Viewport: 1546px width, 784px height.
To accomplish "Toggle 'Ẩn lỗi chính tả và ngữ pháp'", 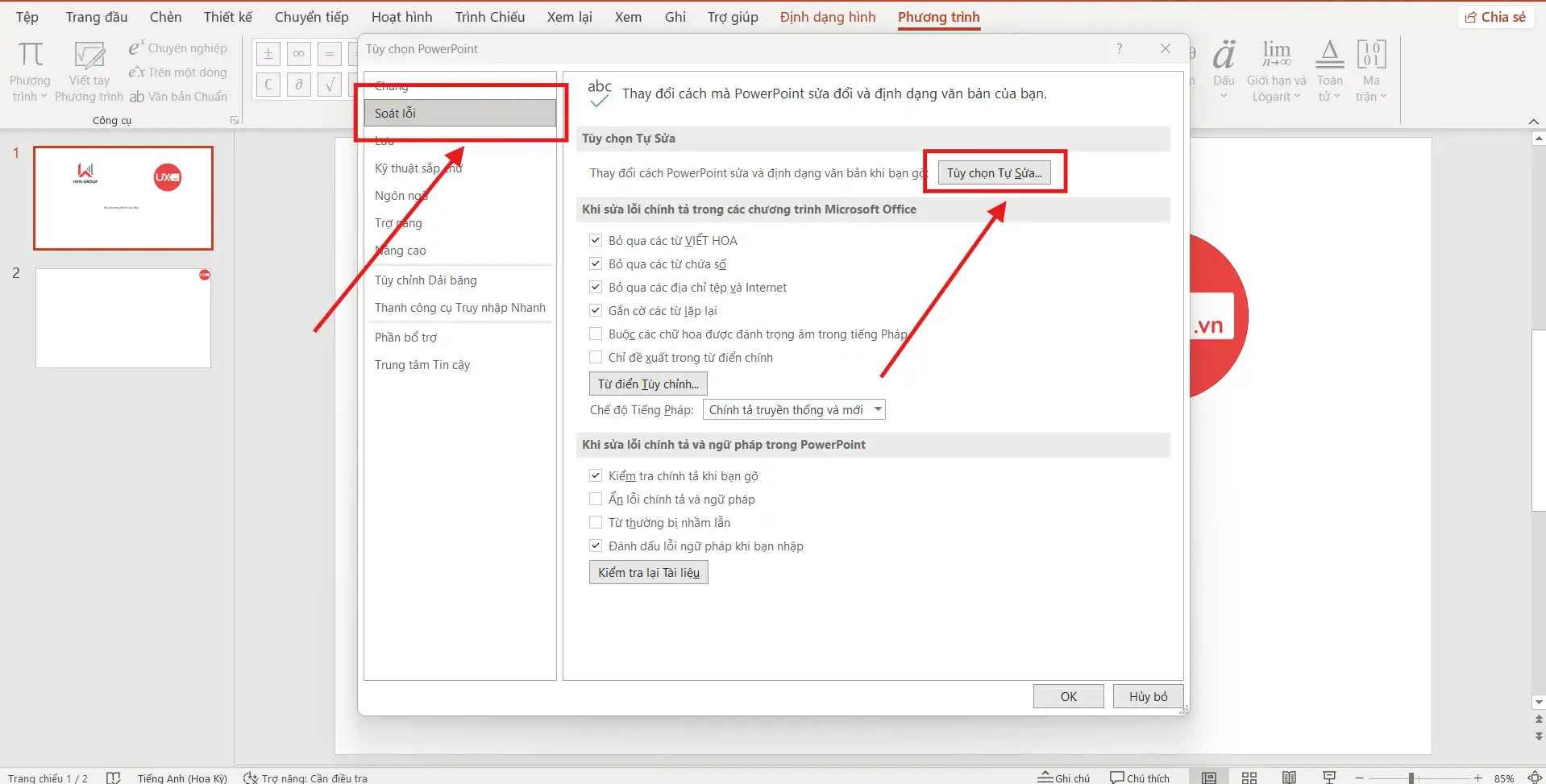I will click(x=596, y=499).
